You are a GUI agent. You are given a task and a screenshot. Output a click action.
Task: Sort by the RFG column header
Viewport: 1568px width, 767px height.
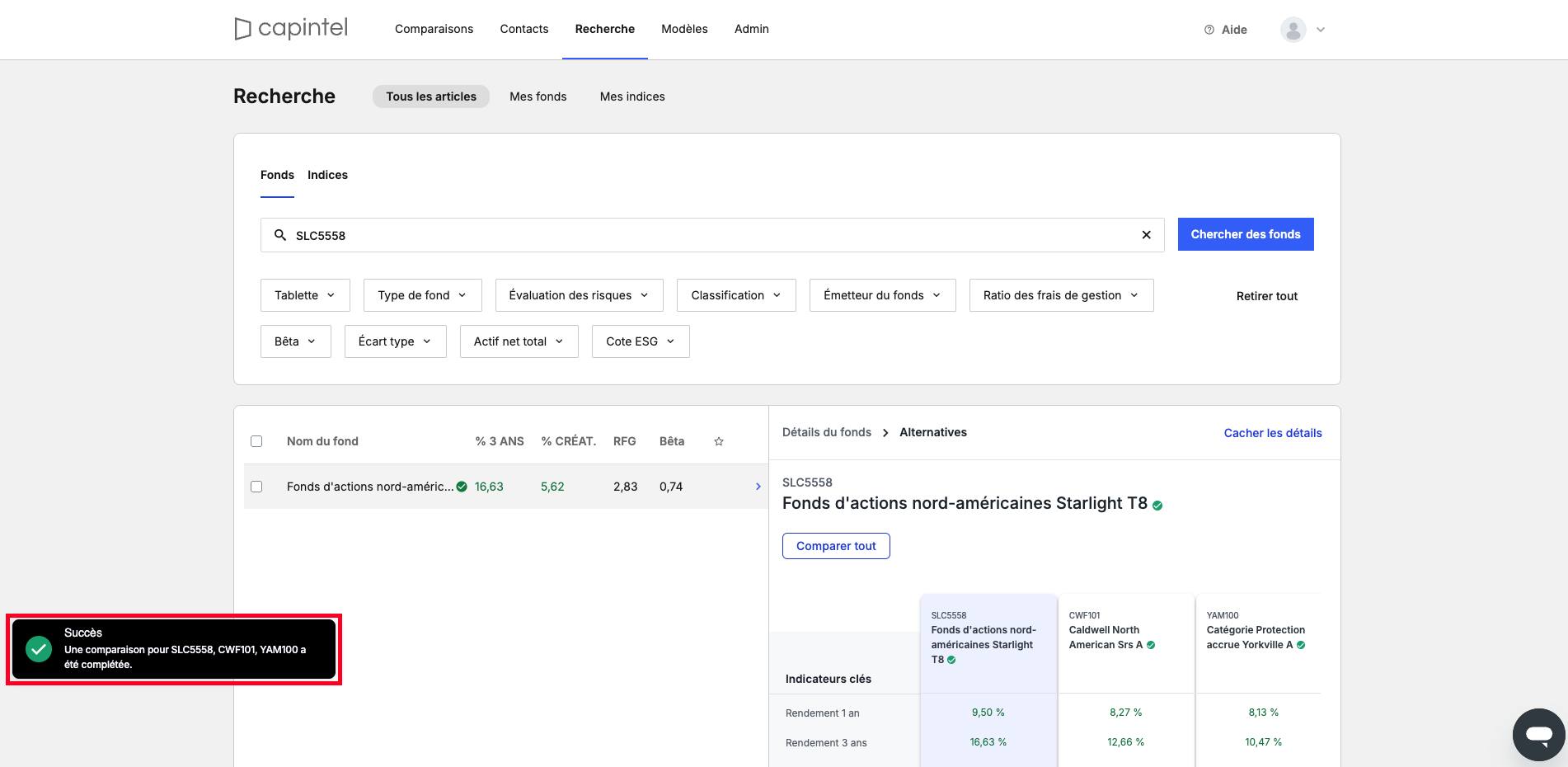[x=625, y=441]
